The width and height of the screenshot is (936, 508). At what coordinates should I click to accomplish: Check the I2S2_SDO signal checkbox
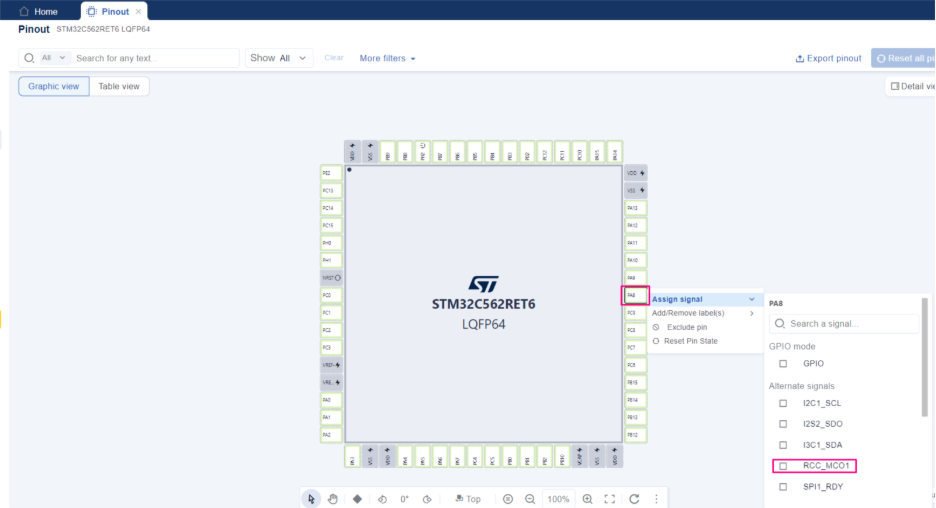(x=783, y=424)
